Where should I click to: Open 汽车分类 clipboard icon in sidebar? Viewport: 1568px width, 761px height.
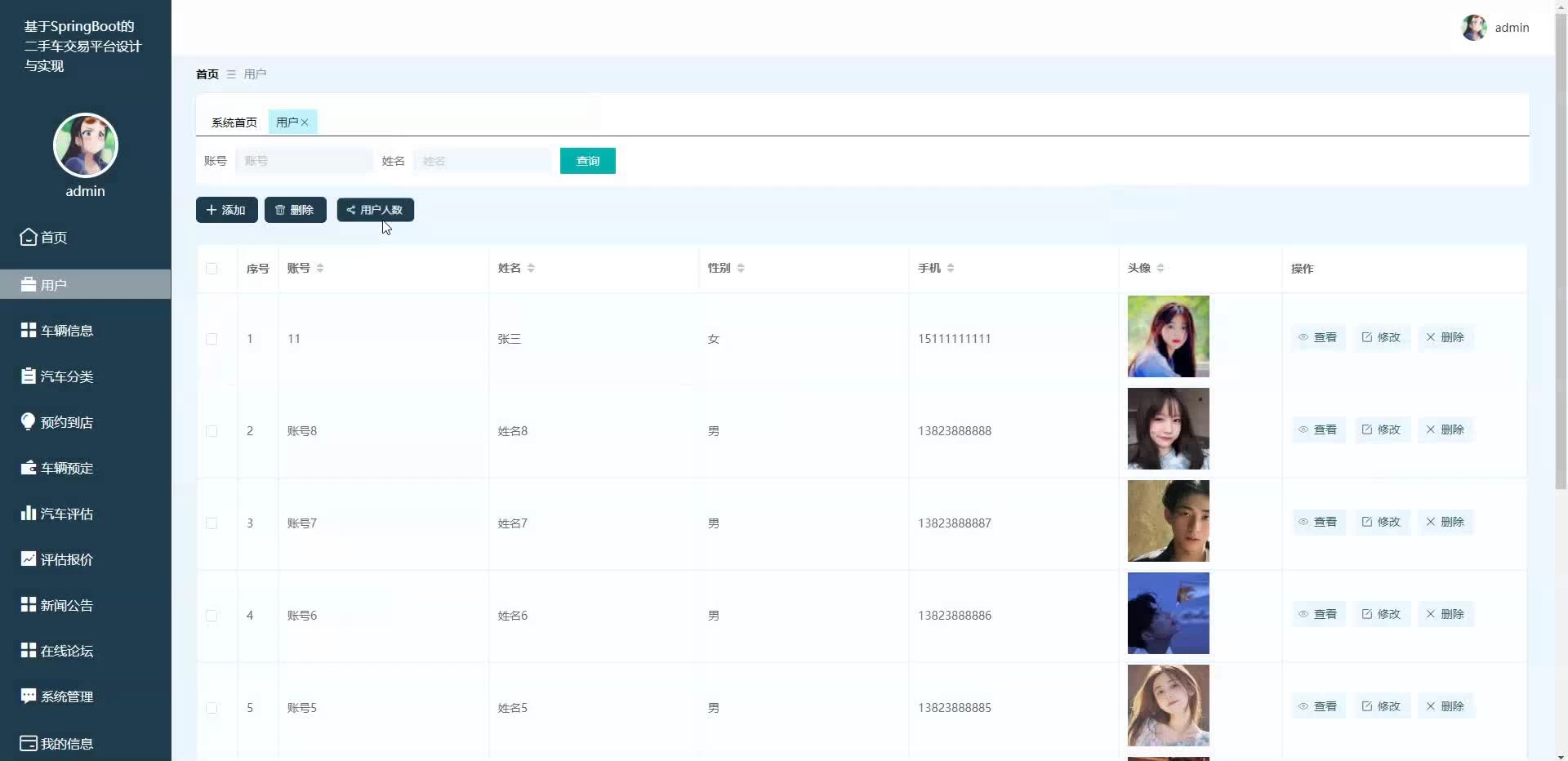[x=29, y=376]
